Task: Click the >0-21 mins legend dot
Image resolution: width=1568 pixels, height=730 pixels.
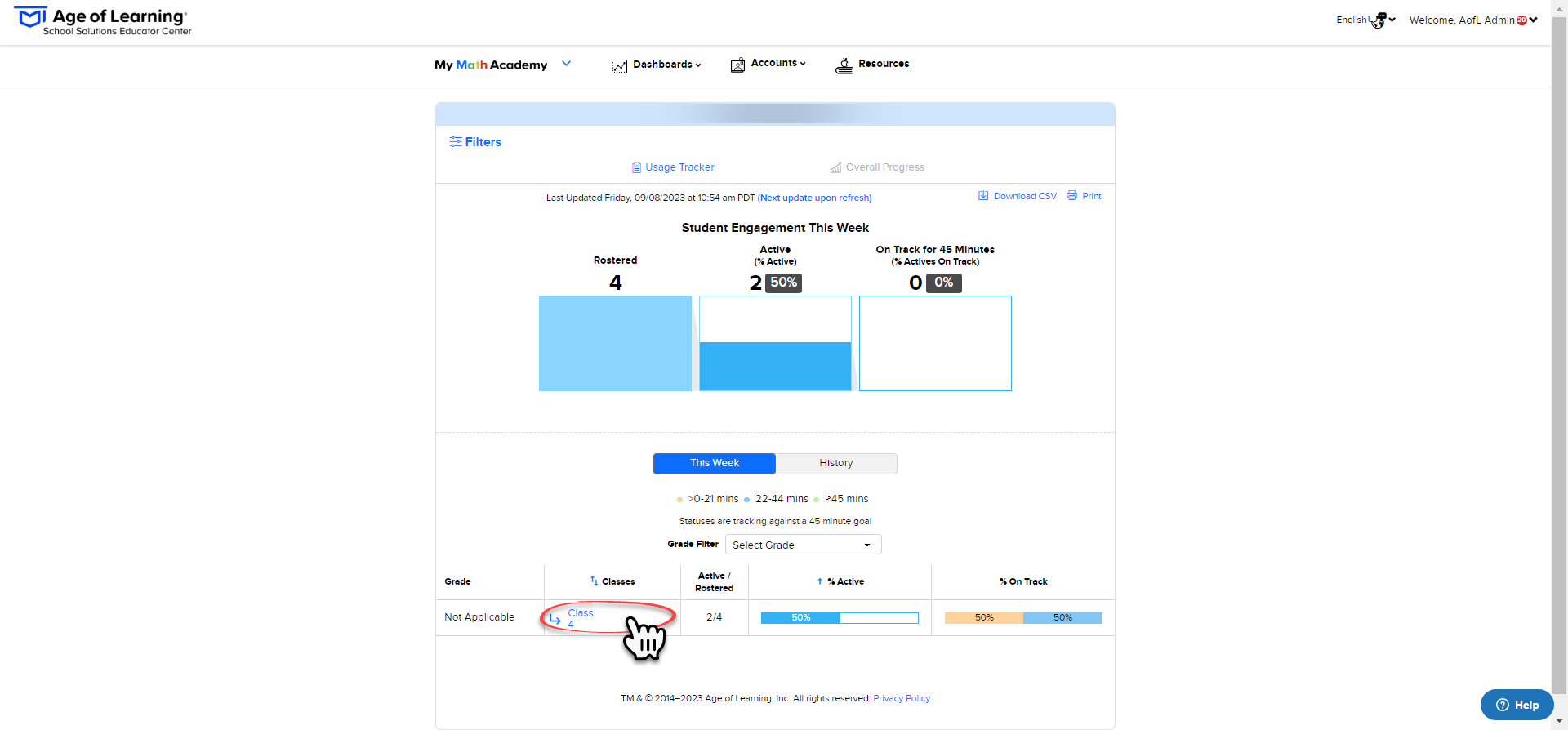Action: [x=679, y=500]
